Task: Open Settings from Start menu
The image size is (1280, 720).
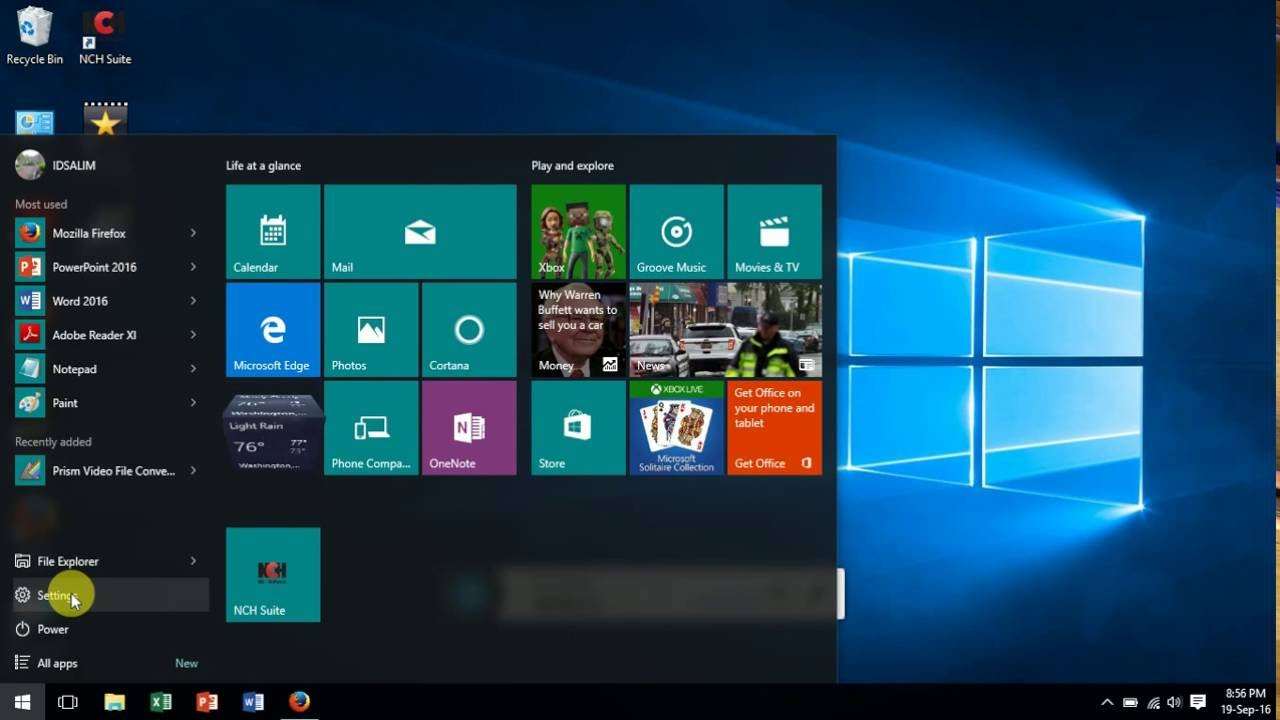Action: click(x=110, y=595)
